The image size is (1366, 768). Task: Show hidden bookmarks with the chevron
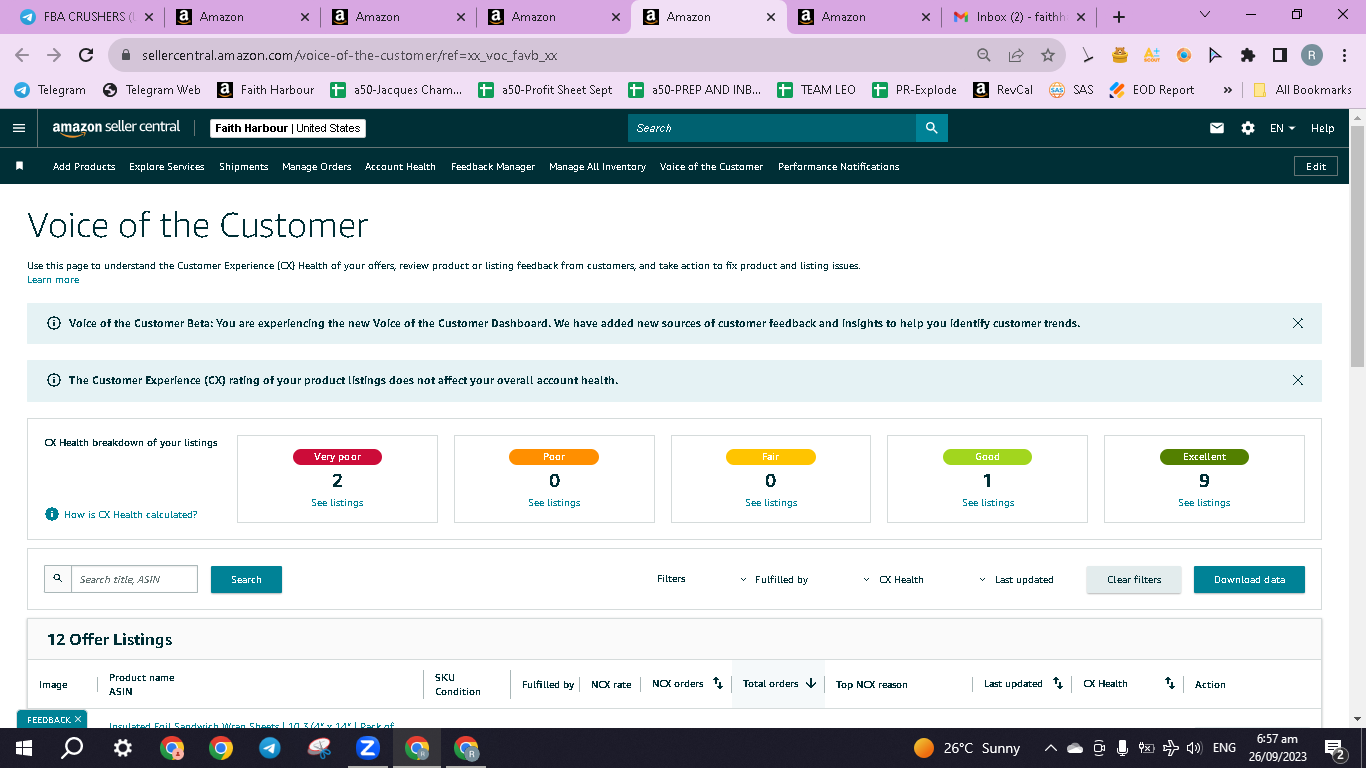pyautogui.click(x=1227, y=90)
